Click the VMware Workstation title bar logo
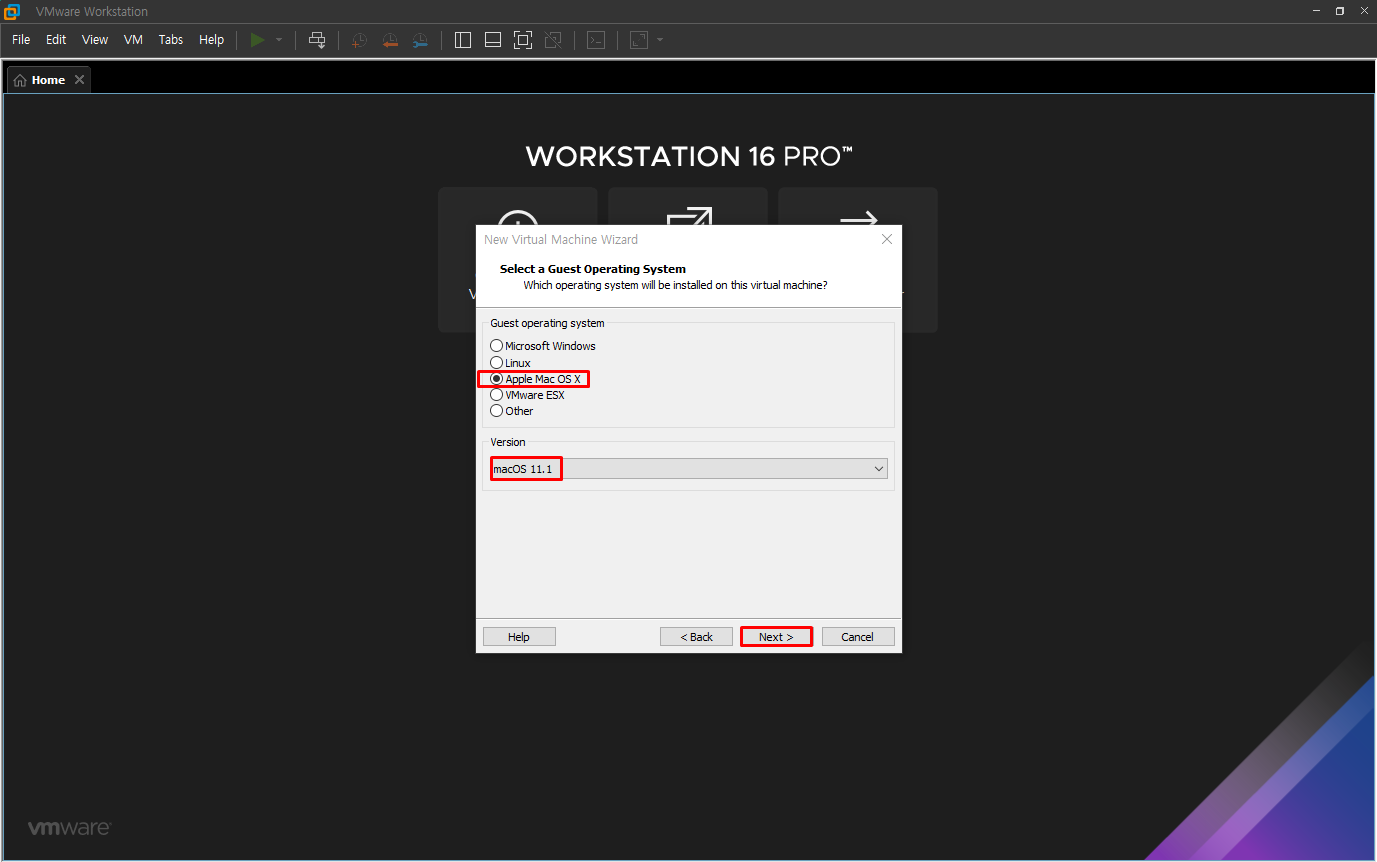The image size is (1377, 862). pyautogui.click(x=12, y=11)
